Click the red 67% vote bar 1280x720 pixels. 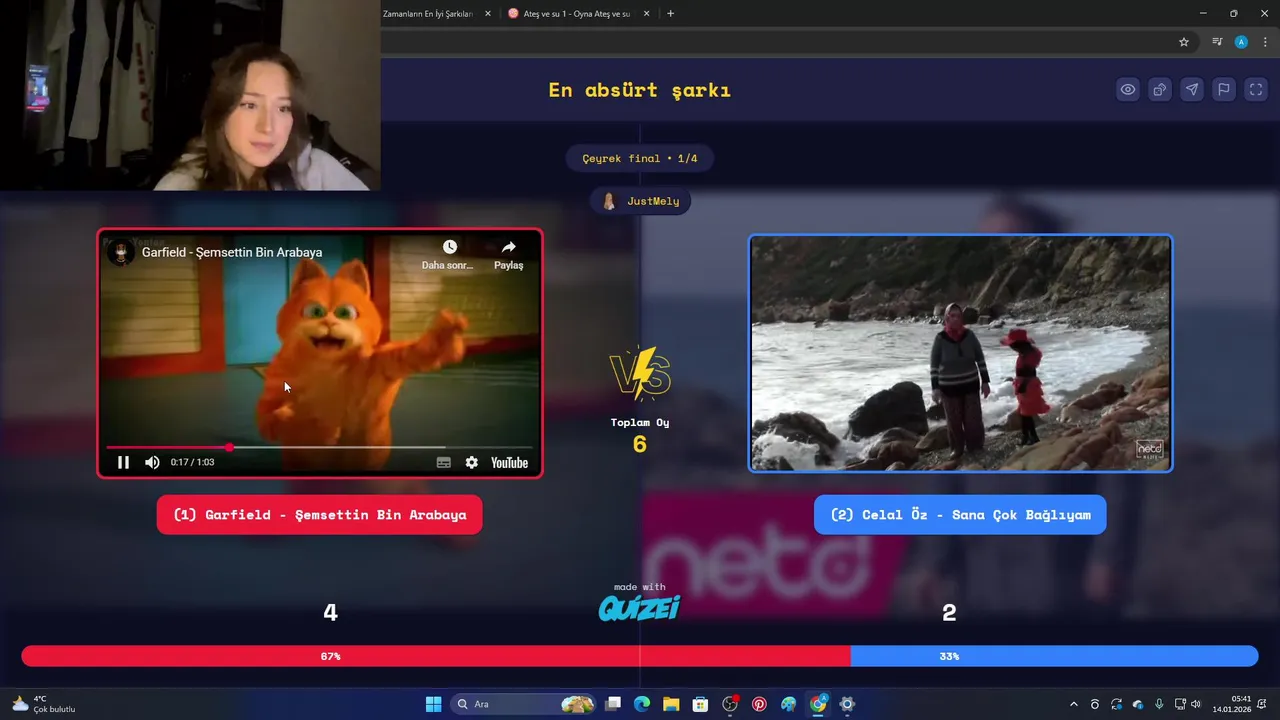point(436,656)
